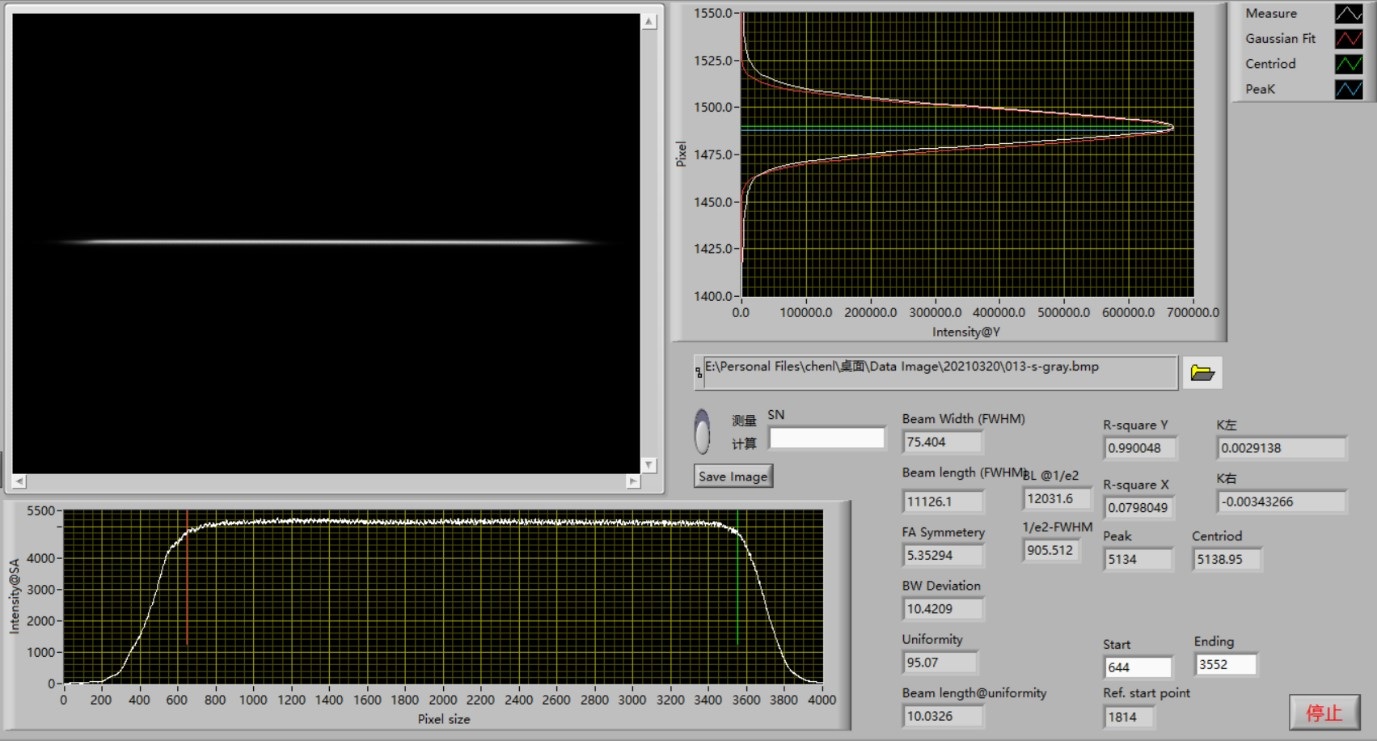Click the Ref. start point field

pyautogui.click(x=1128, y=717)
